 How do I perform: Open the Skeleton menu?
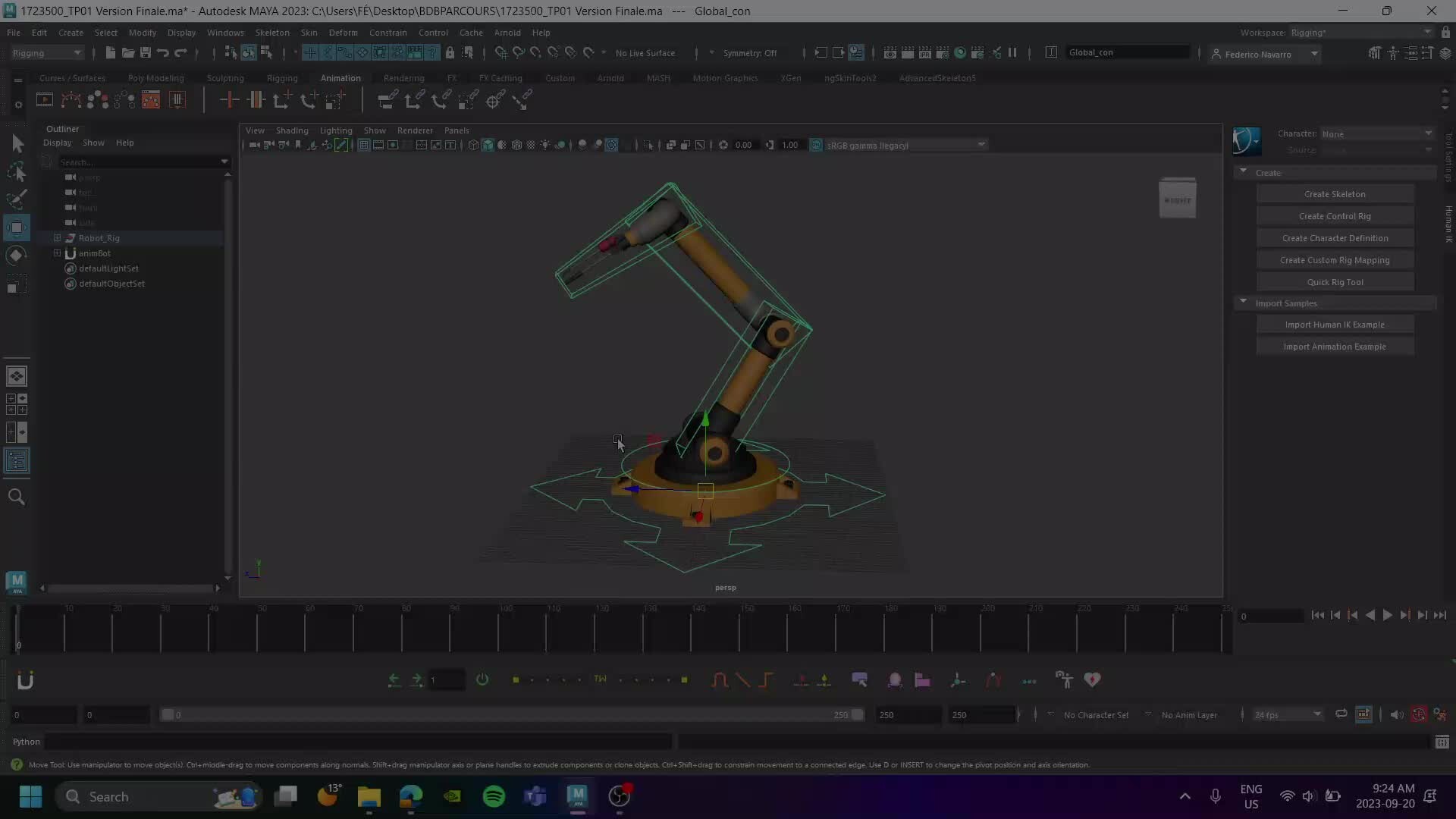[272, 33]
